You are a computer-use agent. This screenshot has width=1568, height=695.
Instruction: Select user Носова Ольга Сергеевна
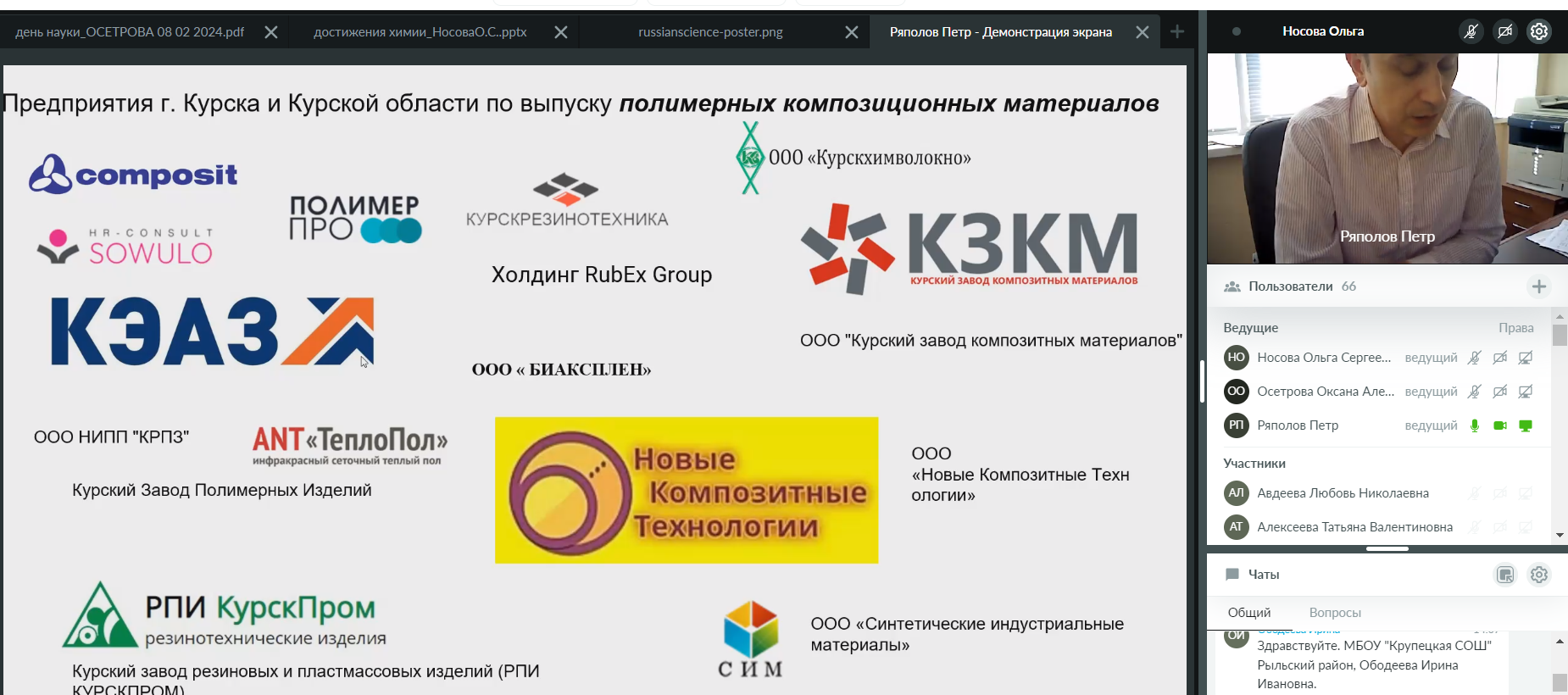[x=1324, y=358]
